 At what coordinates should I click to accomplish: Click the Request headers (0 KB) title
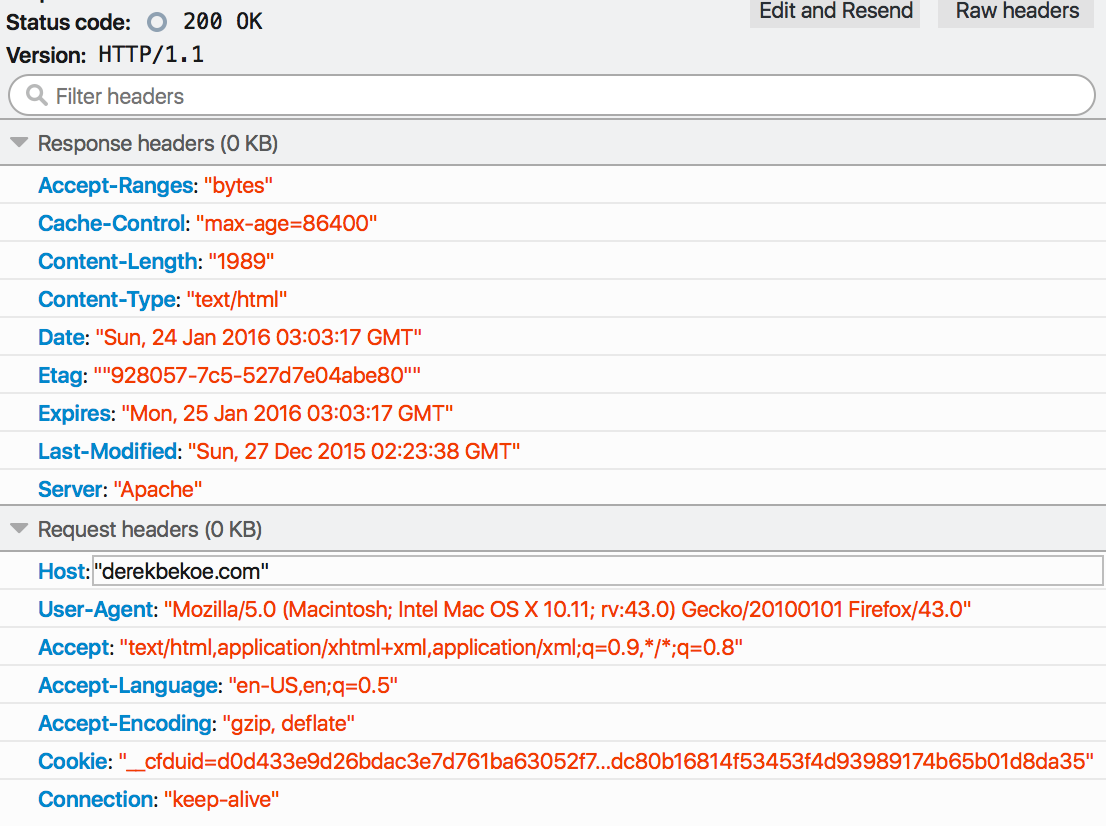tap(150, 530)
